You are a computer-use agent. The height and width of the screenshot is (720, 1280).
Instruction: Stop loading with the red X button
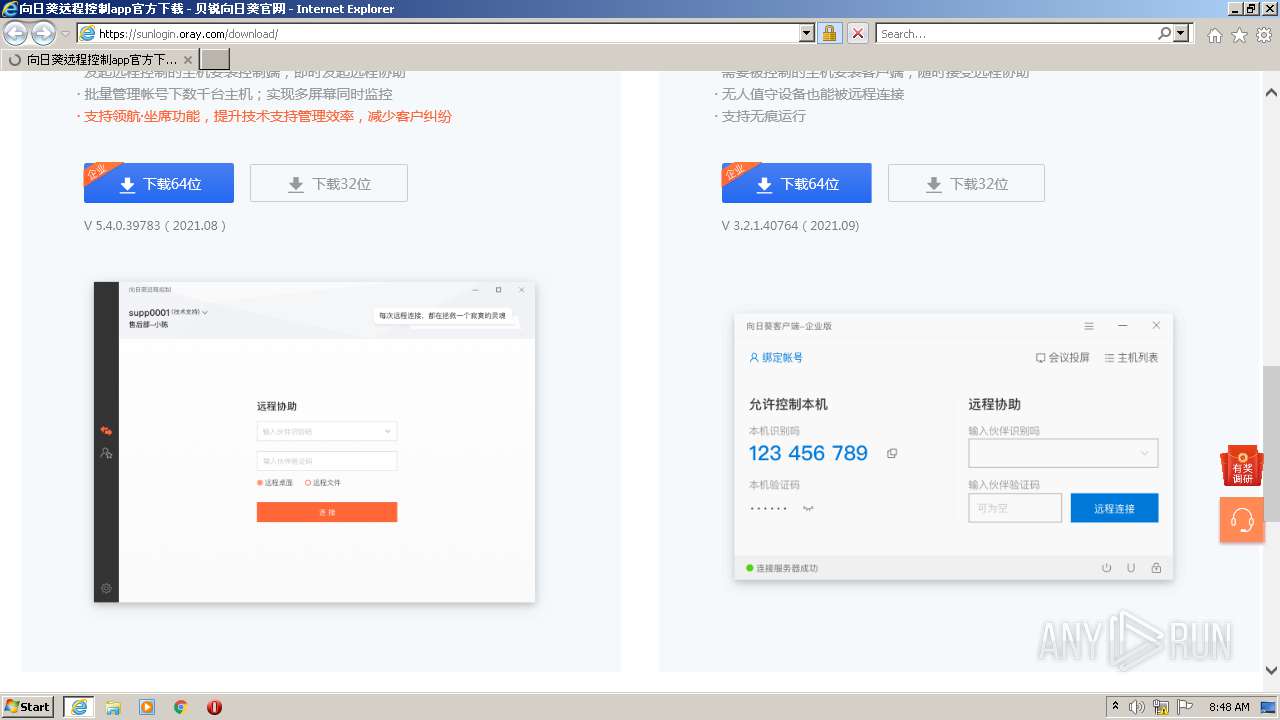[x=858, y=33]
